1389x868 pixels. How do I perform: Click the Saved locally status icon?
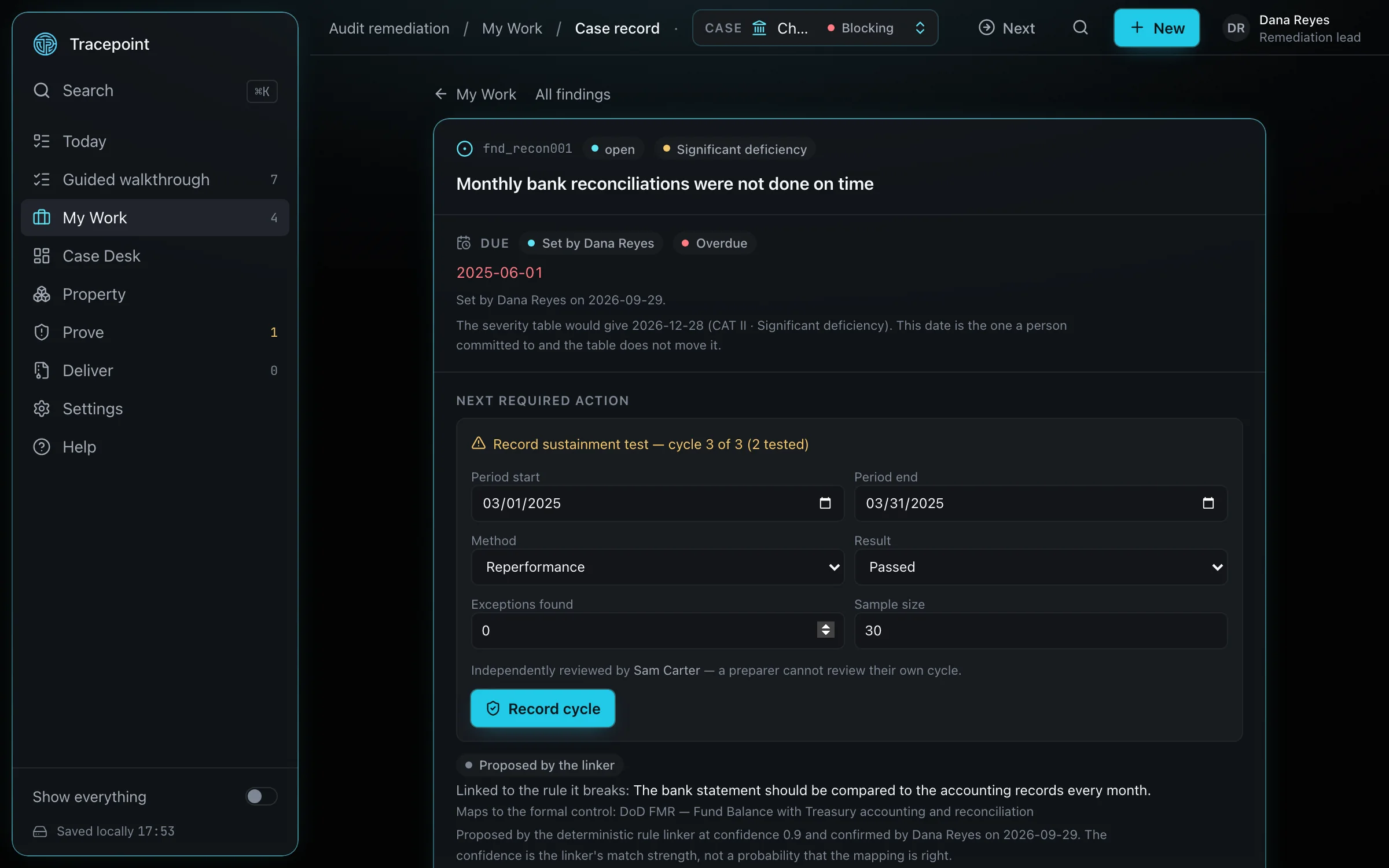(x=40, y=832)
